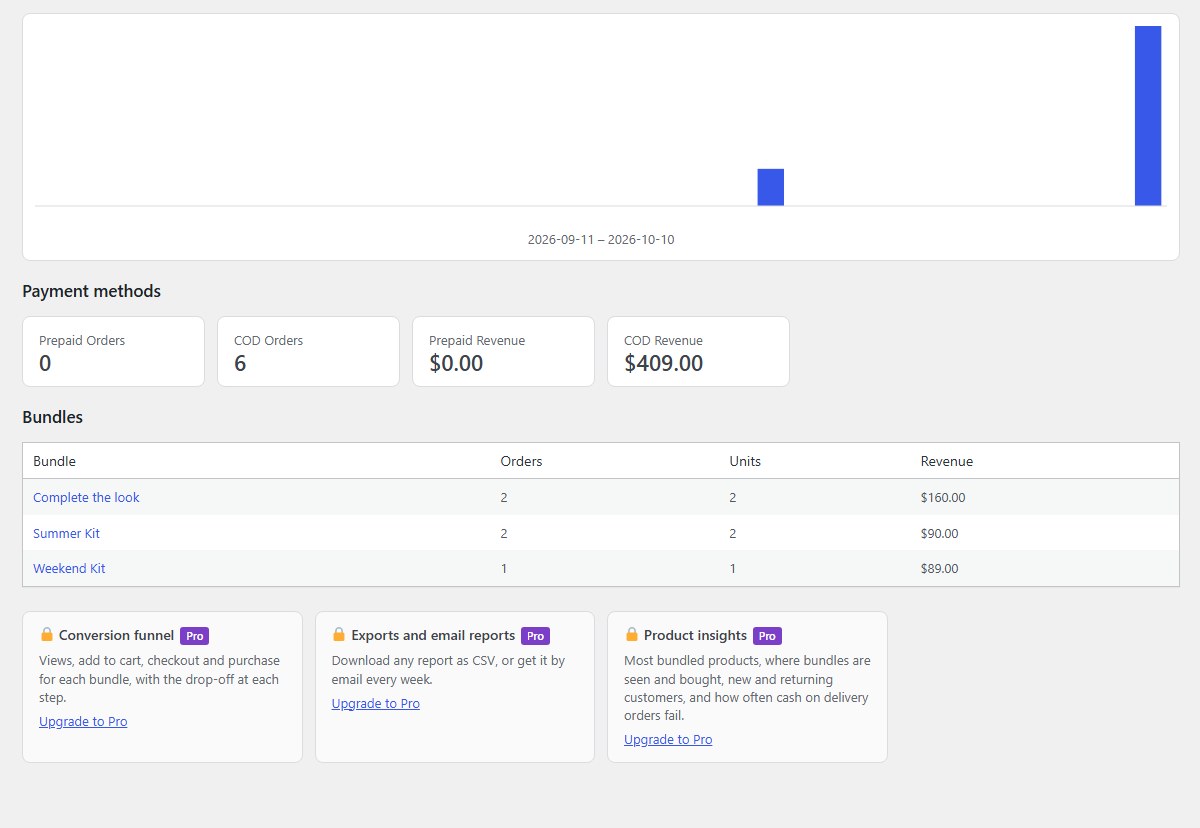
Task: Click the 2026-09-11 – 2026-10-10 date range label
Action: coord(601,240)
